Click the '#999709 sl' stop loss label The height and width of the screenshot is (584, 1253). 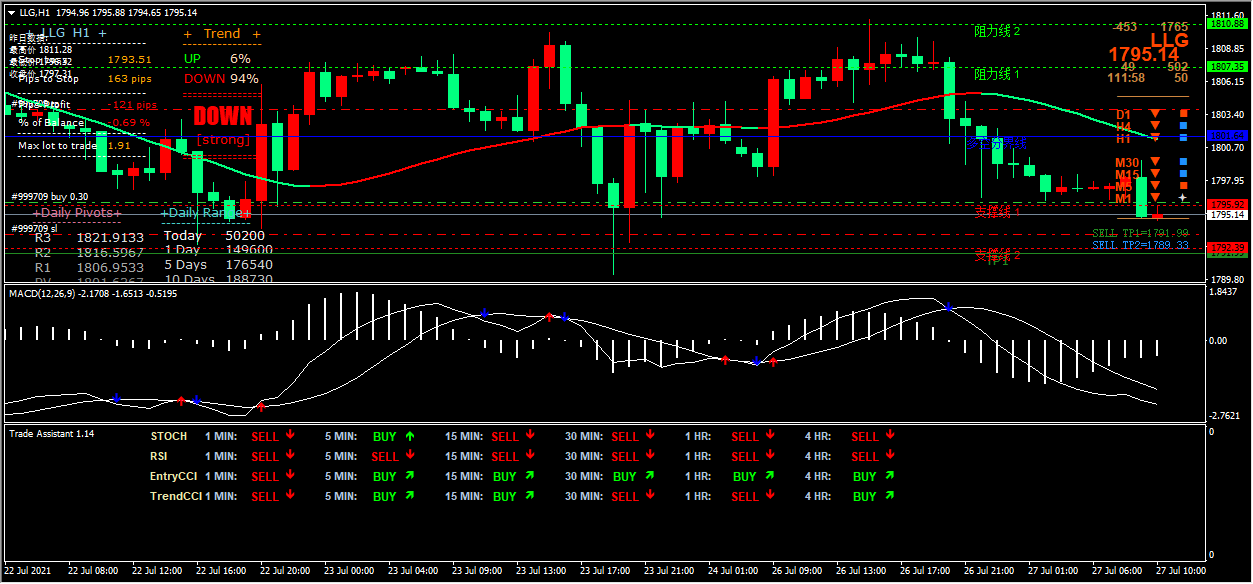coord(35,229)
